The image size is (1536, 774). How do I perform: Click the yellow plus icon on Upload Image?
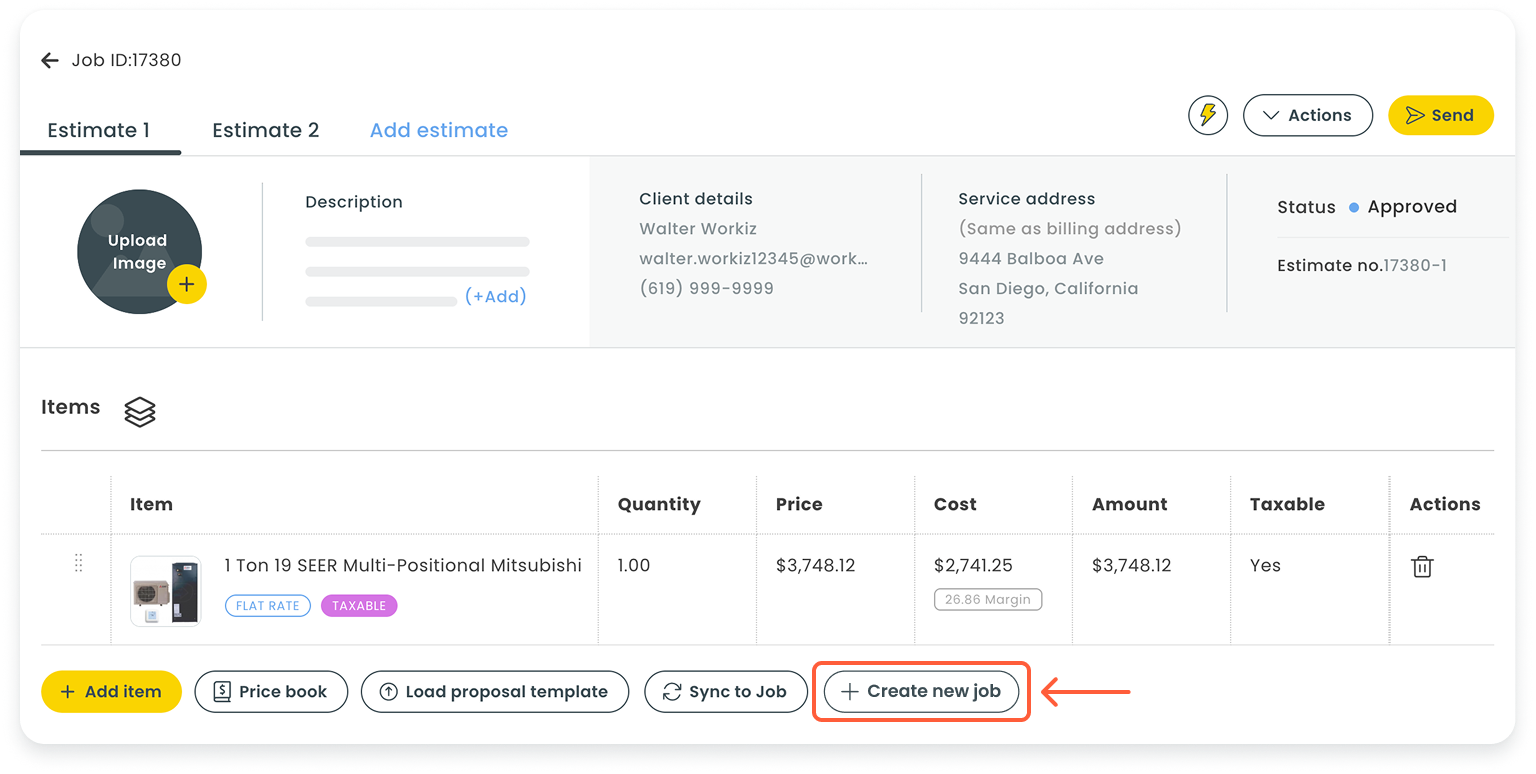pyautogui.click(x=186, y=284)
